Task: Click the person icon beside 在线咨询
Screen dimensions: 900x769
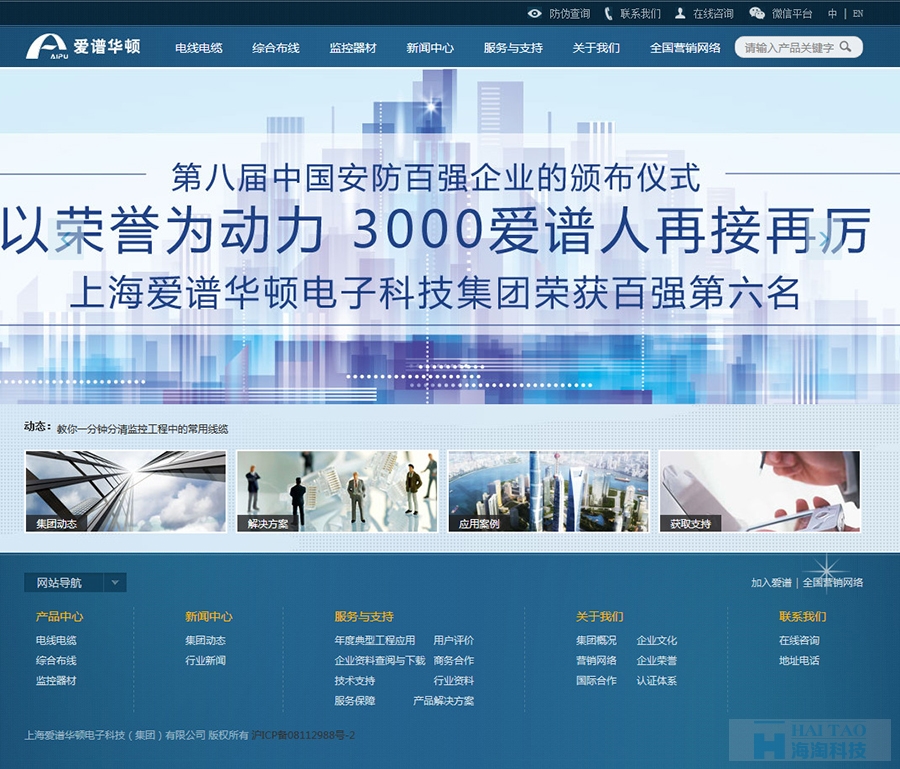Action: click(680, 13)
